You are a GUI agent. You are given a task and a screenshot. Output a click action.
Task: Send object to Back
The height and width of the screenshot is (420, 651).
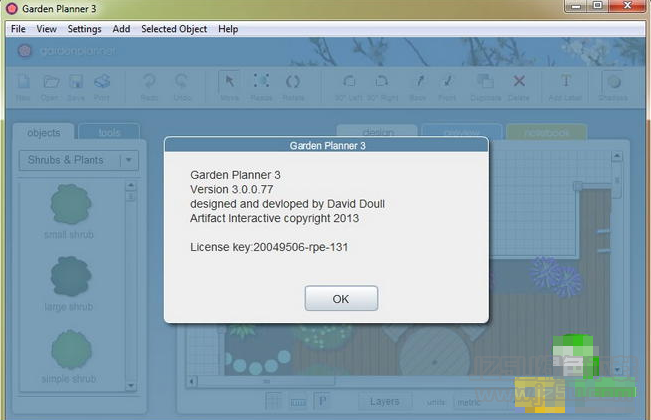[x=419, y=81]
